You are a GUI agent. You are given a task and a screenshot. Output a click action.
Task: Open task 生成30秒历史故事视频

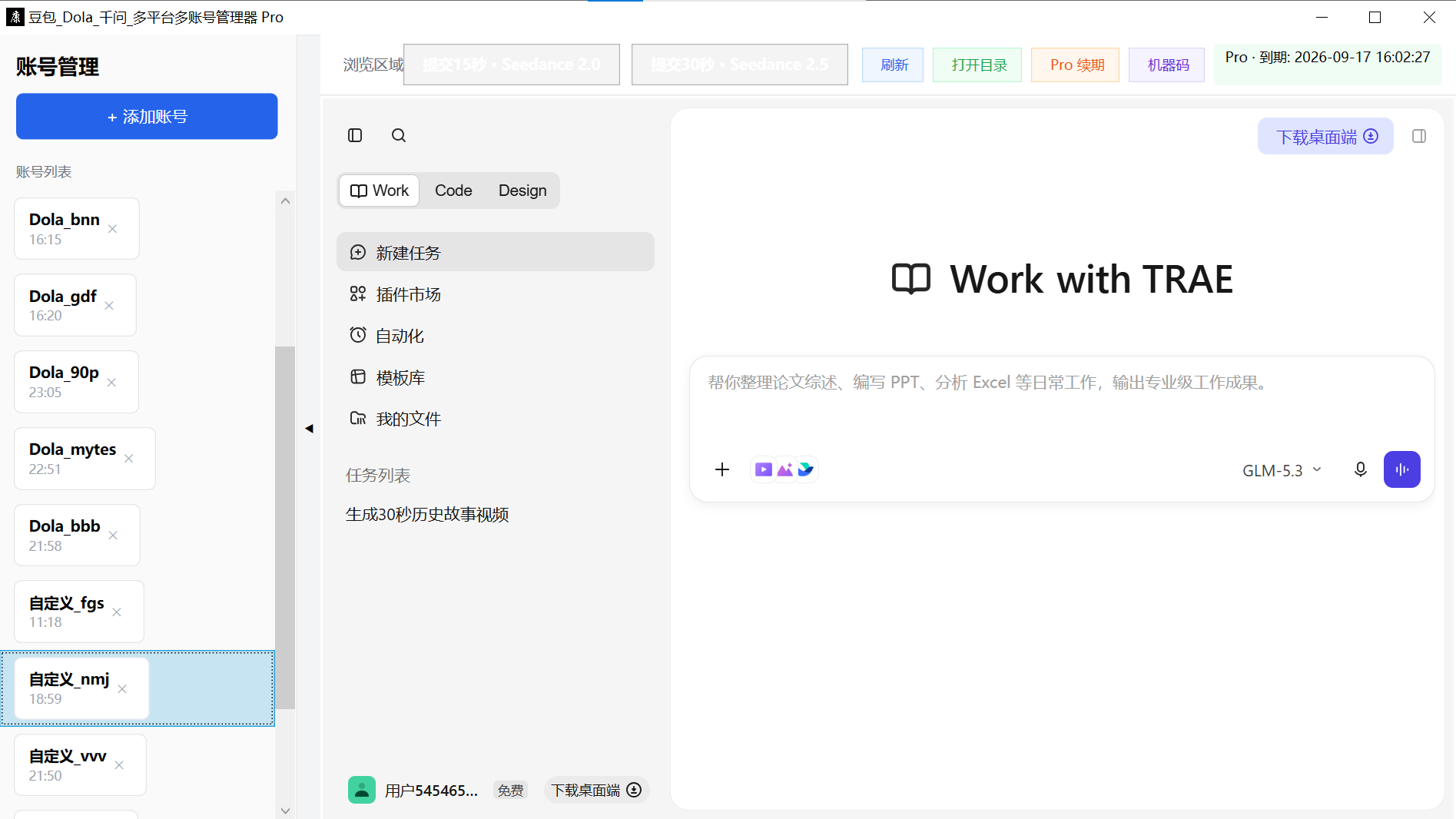[x=427, y=514]
